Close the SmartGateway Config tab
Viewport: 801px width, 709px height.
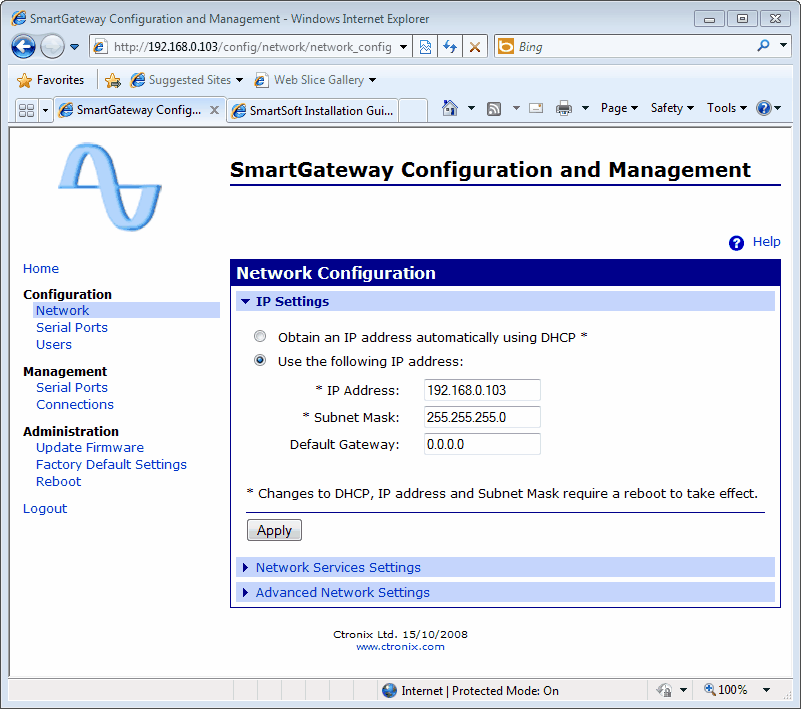[215, 110]
